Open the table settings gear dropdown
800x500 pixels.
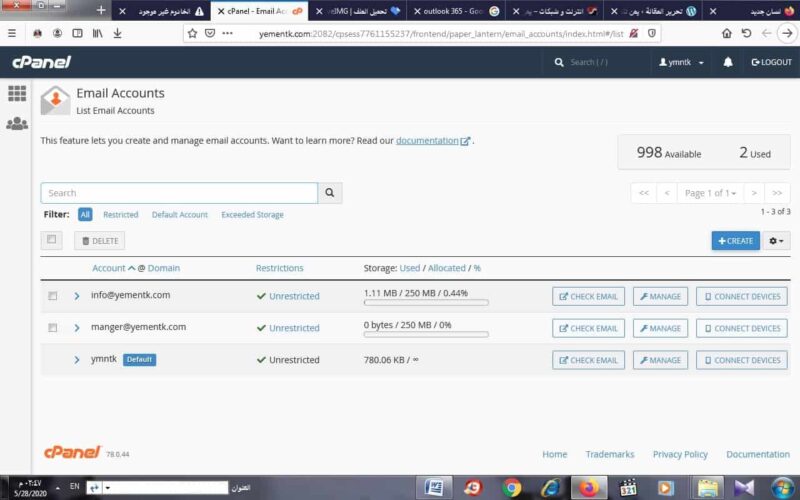click(x=776, y=241)
